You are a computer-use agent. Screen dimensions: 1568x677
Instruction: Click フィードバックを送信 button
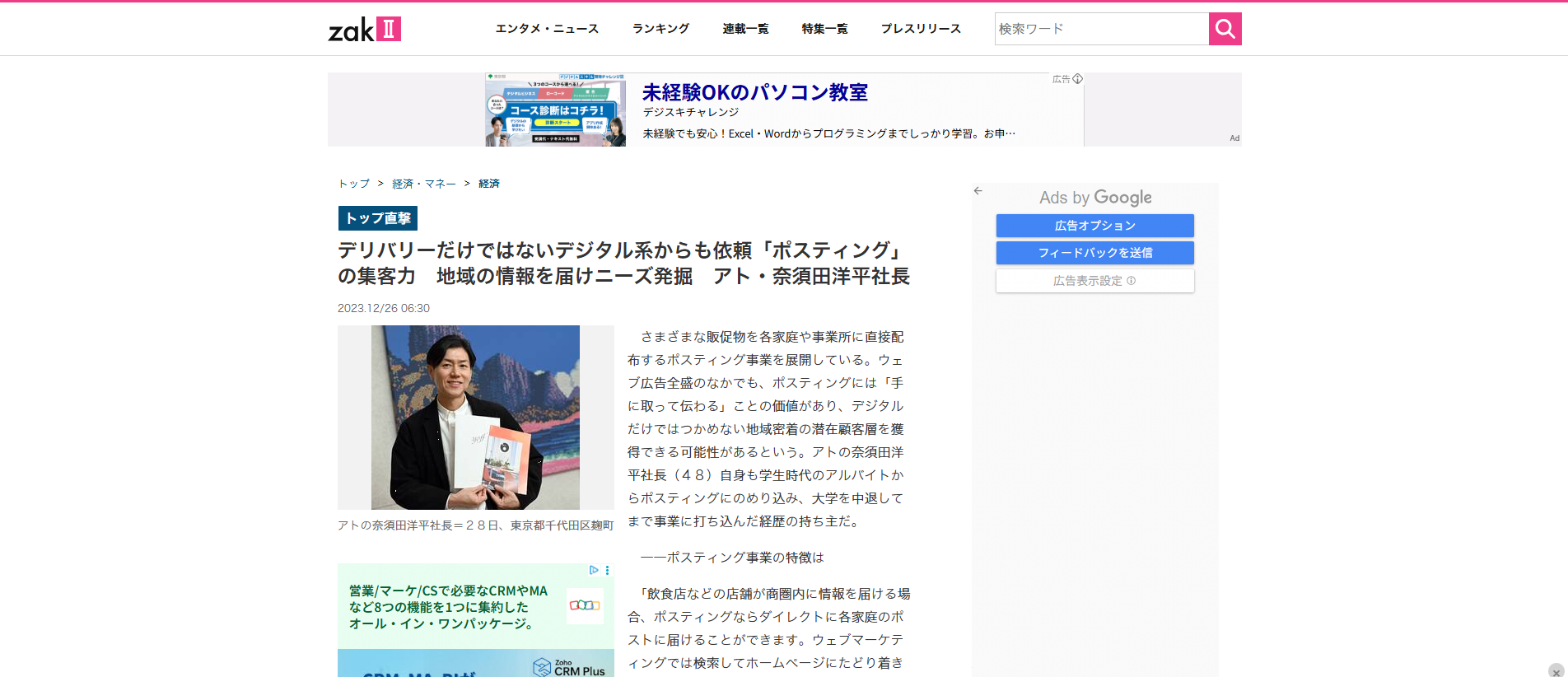pos(1095,253)
